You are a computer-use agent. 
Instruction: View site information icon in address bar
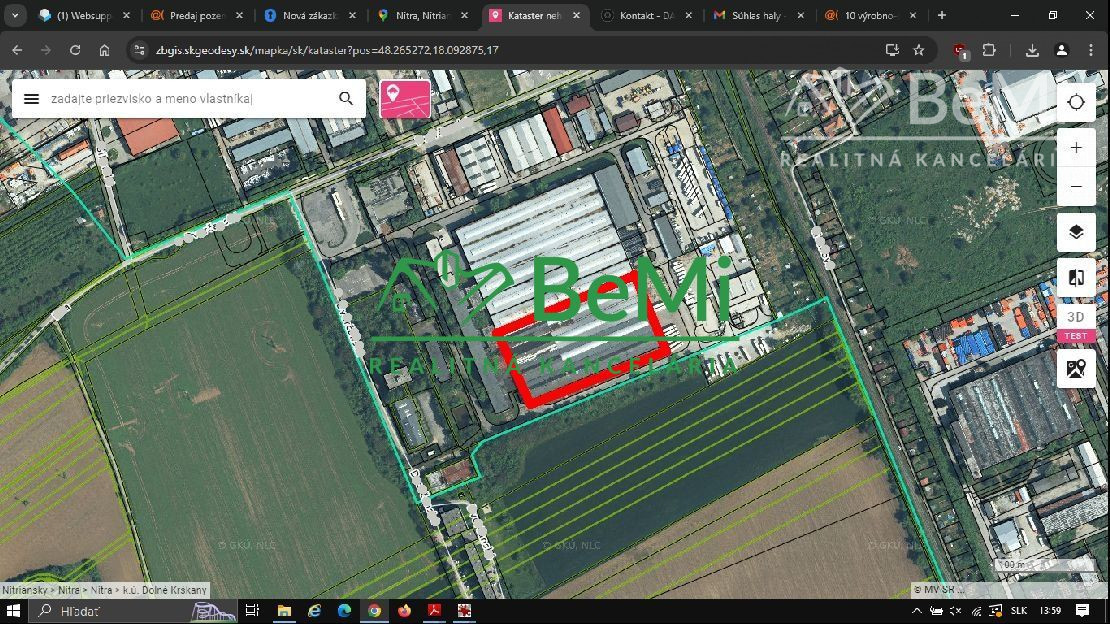click(139, 50)
